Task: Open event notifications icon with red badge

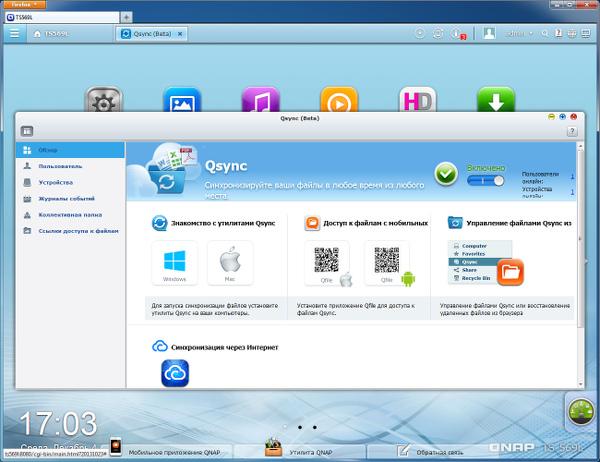Action: 457,34
